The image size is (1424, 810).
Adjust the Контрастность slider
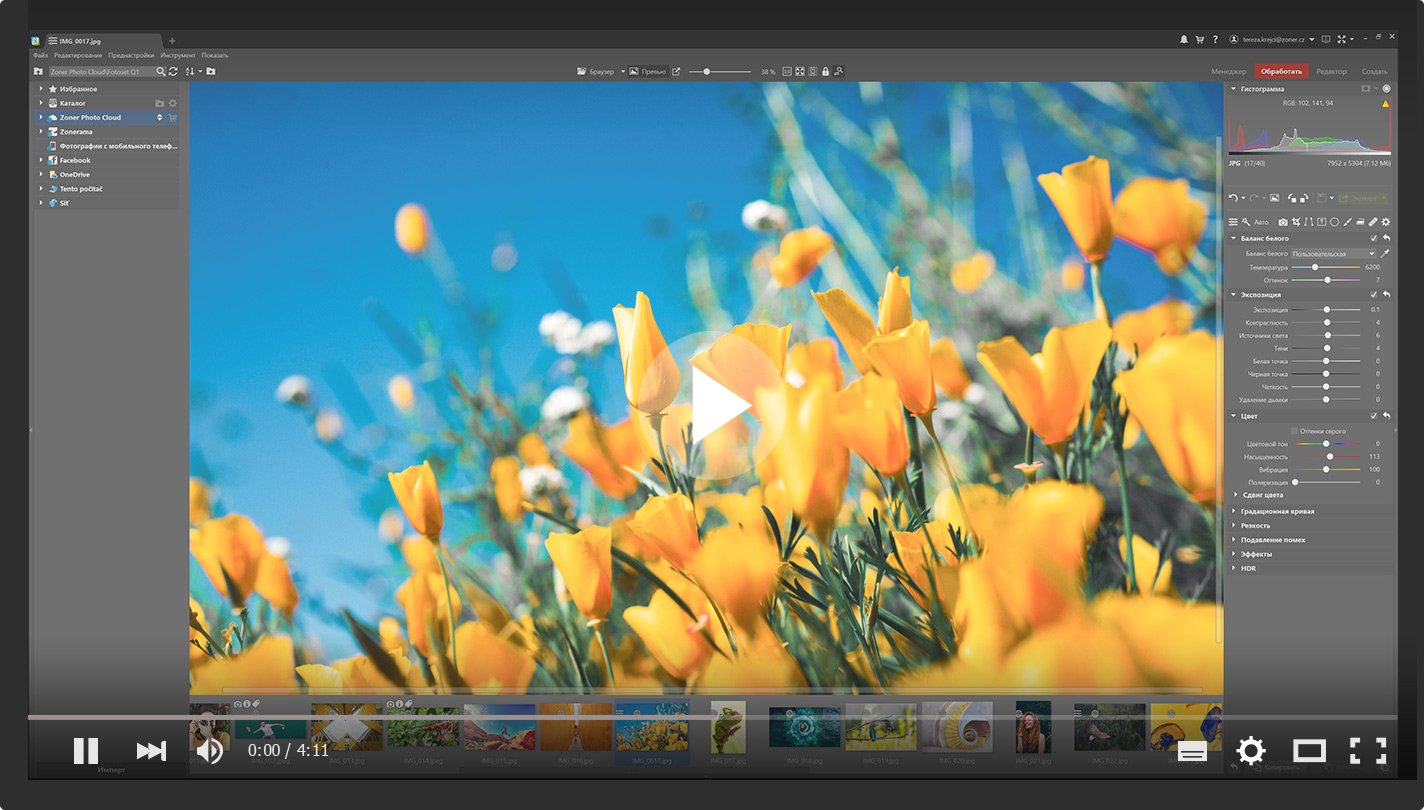point(1325,323)
